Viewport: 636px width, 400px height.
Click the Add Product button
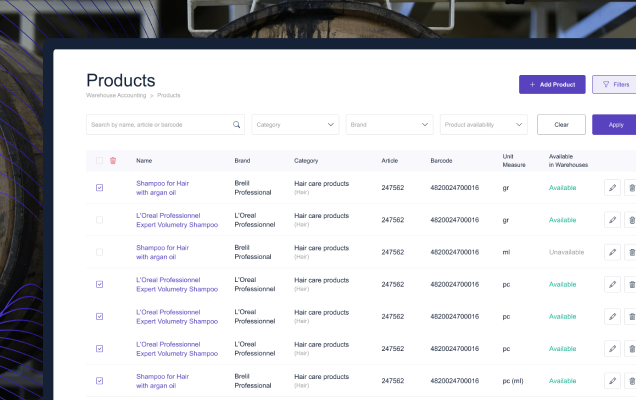(552, 84)
